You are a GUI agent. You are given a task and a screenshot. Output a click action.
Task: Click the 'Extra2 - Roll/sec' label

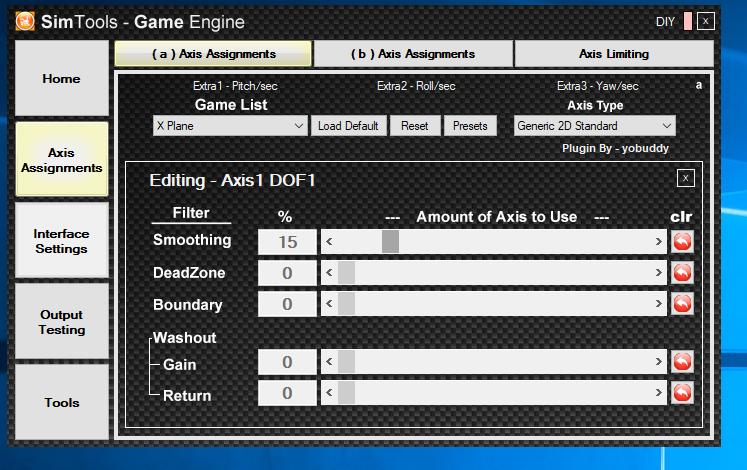(416, 86)
